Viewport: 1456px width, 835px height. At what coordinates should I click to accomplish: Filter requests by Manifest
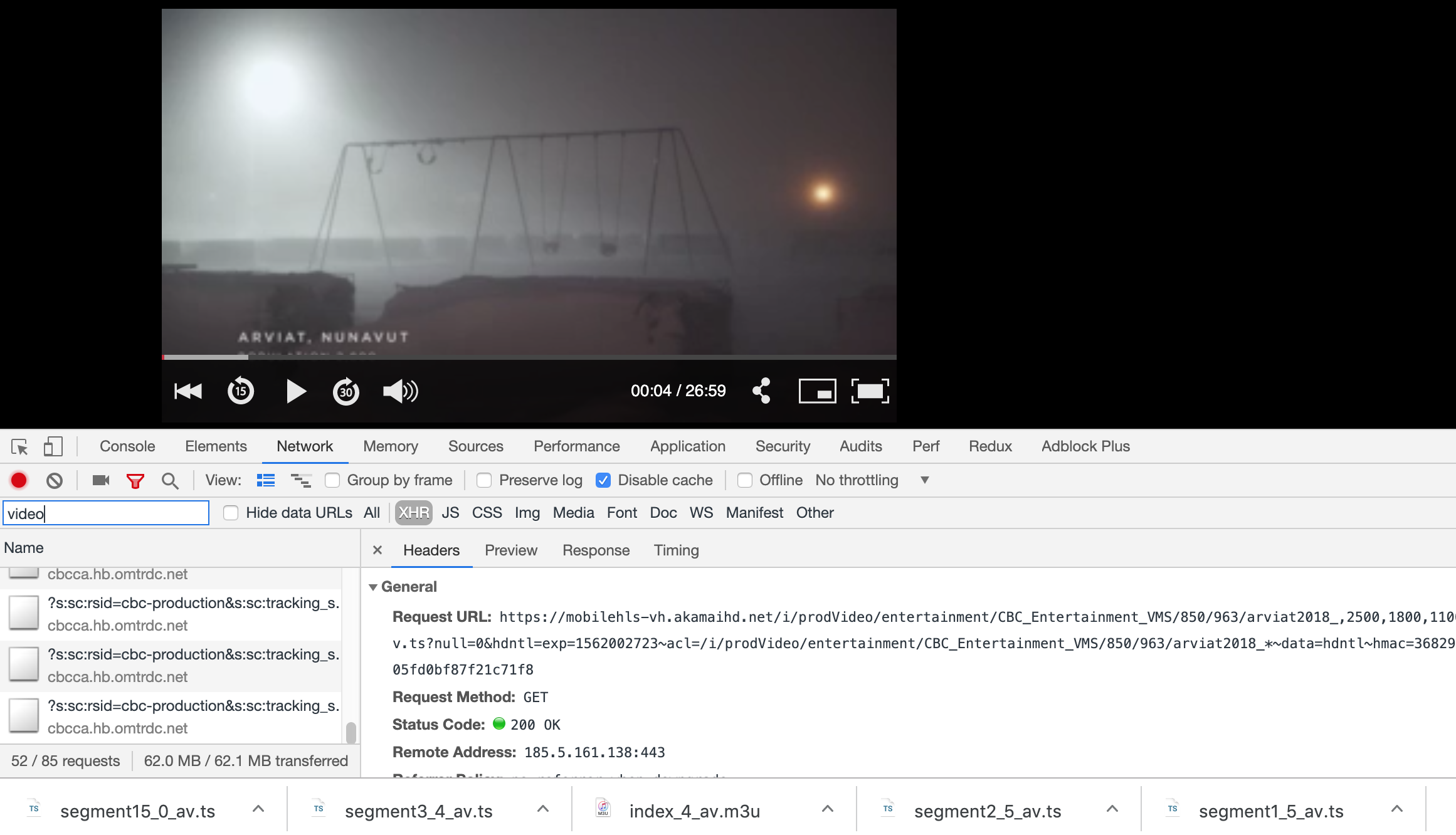pyautogui.click(x=755, y=513)
